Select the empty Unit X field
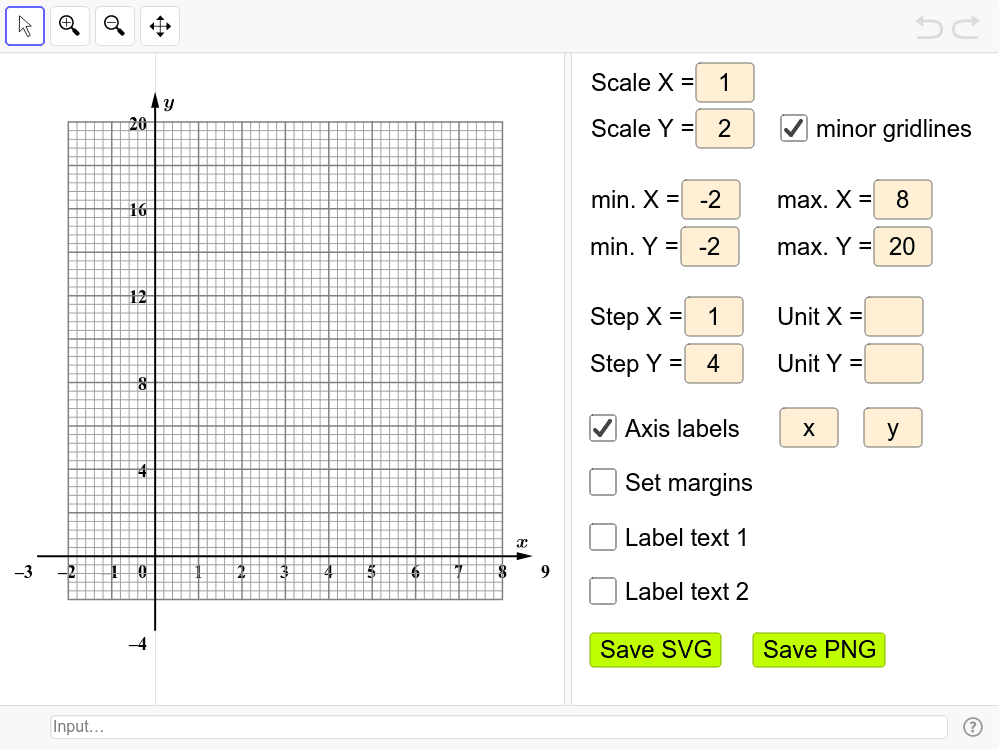The image size is (1000, 750). pyautogui.click(x=893, y=316)
